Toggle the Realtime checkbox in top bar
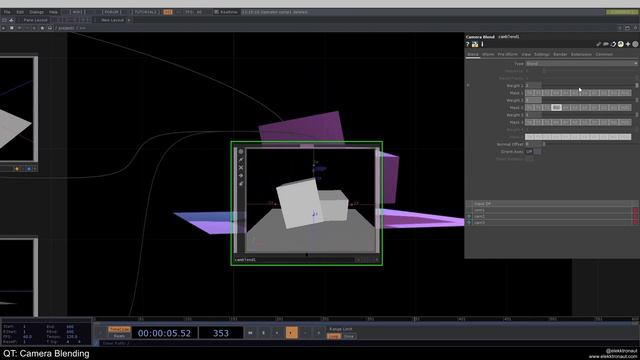The image size is (640, 360). tap(216, 12)
